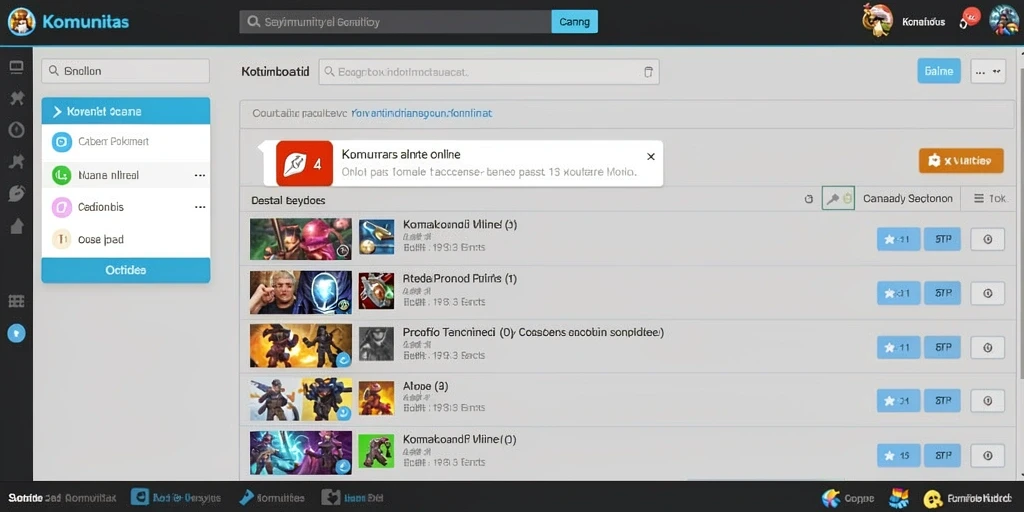Open the Komunitas logo avatar
The width and height of the screenshot is (1024, 512).
click(22, 22)
